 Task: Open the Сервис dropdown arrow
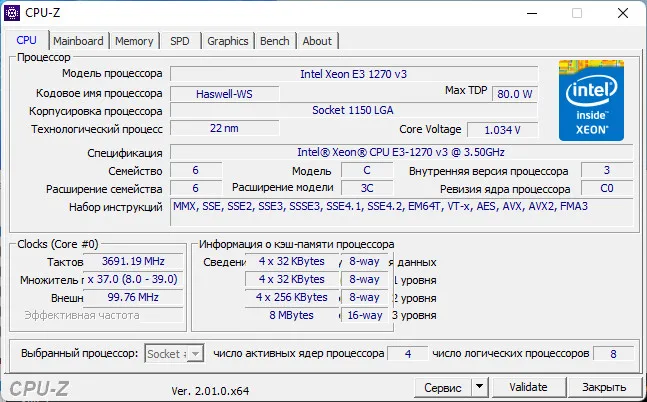point(479,387)
